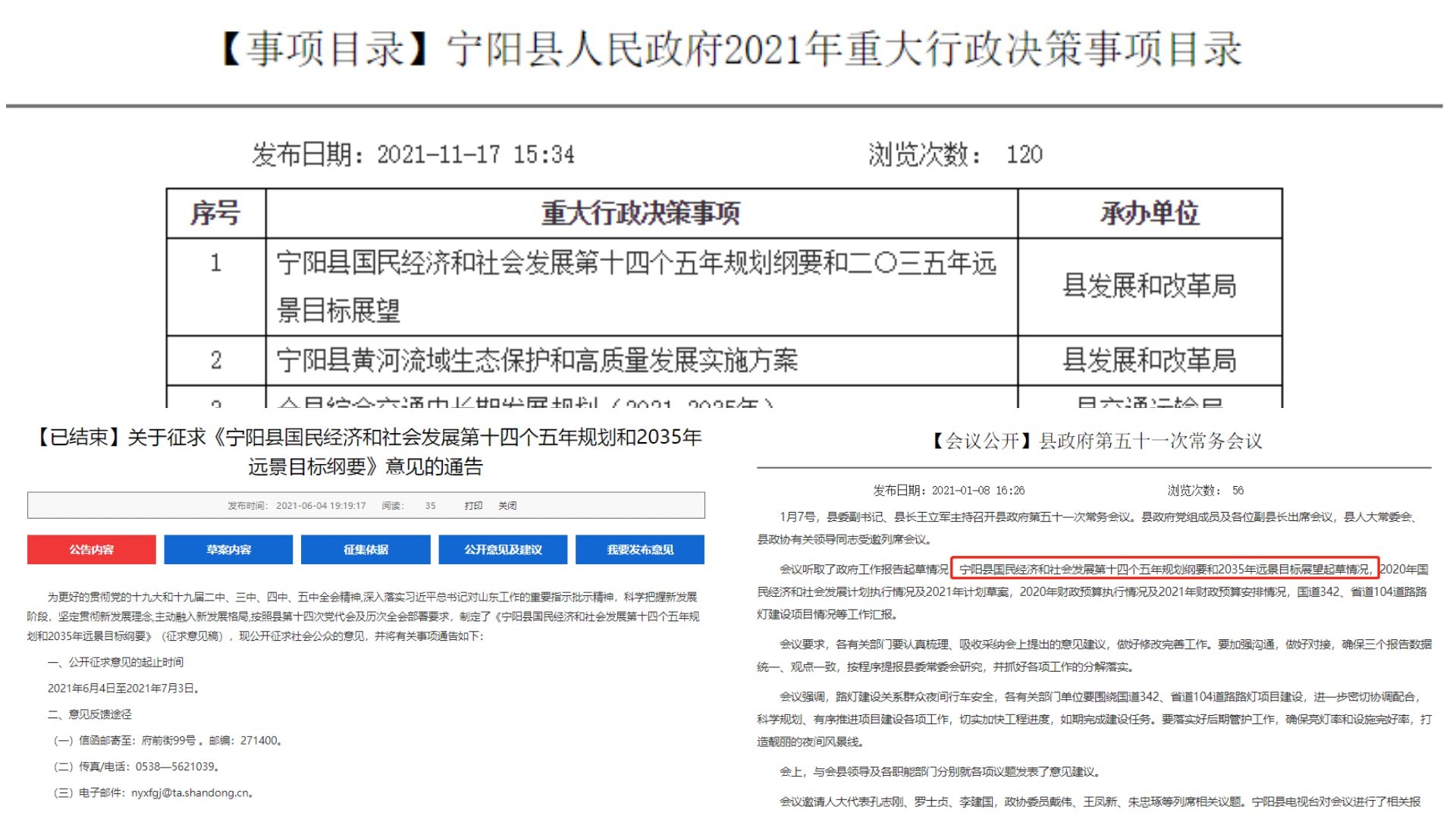The height and width of the screenshot is (819, 1456).
Task: Select the 征集依据 tab
Action: point(366,550)
